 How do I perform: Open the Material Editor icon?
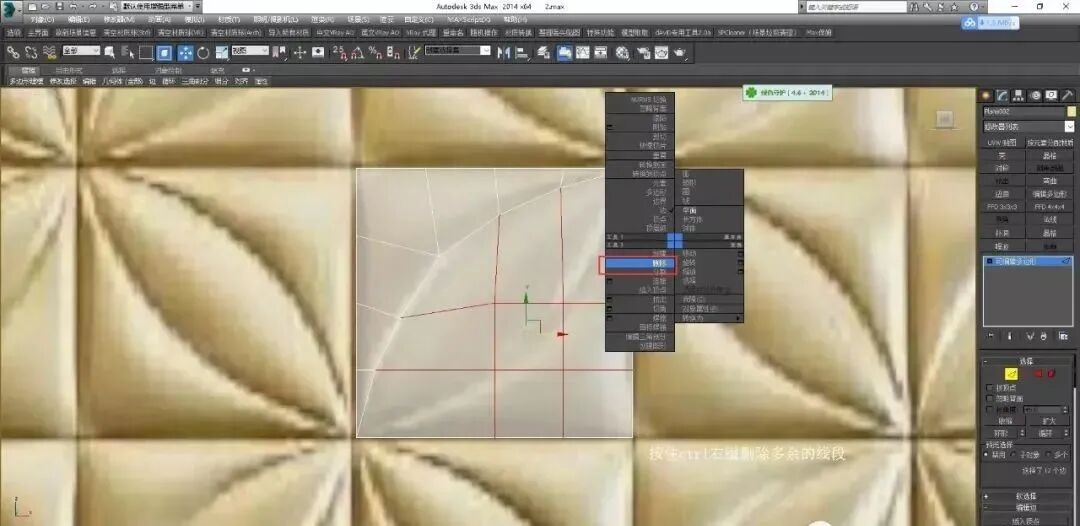tap(623, 52)
